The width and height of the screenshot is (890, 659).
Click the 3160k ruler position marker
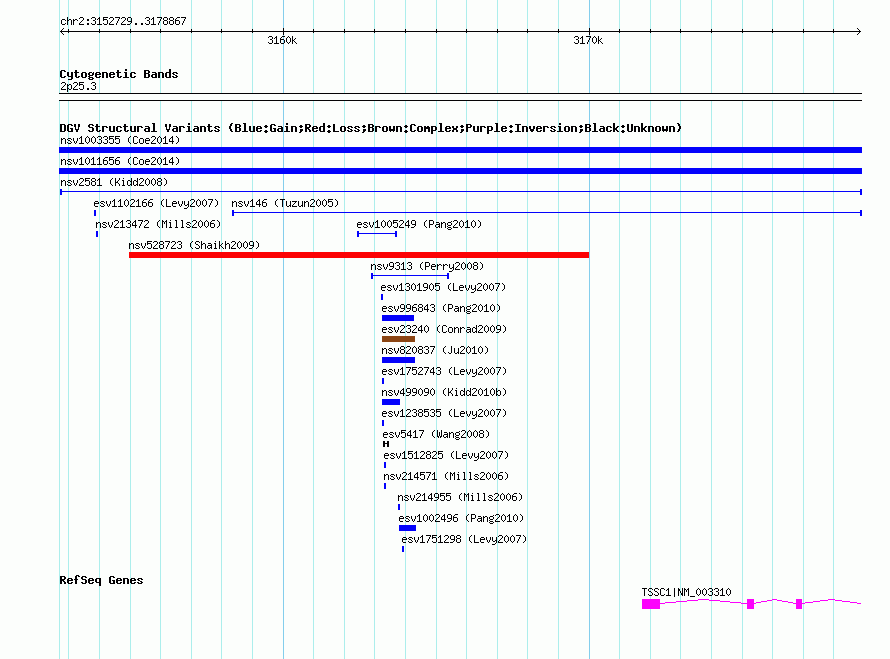(x=282, y=40)
